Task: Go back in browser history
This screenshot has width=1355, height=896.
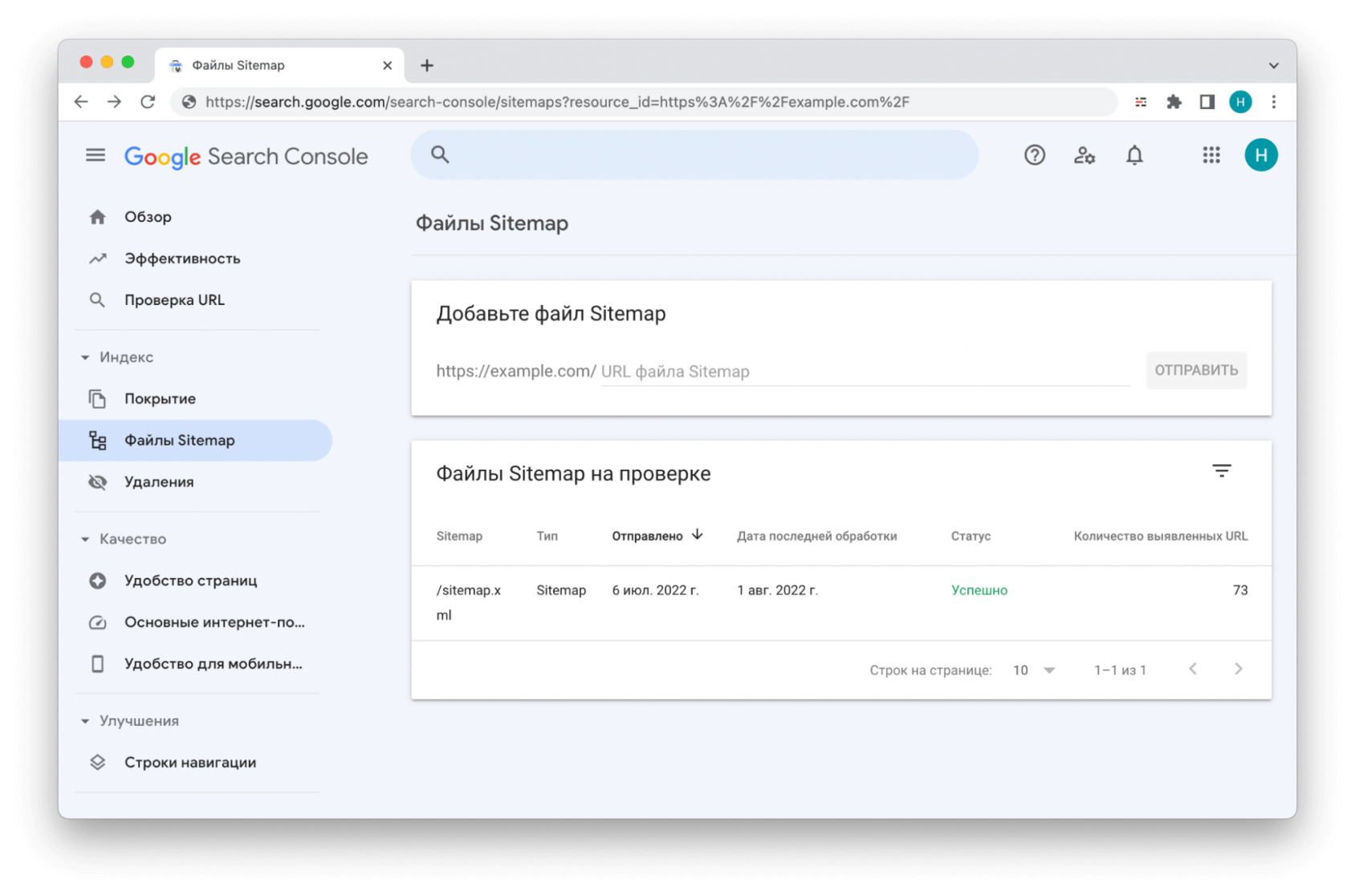Action: [x=81, y=102]
